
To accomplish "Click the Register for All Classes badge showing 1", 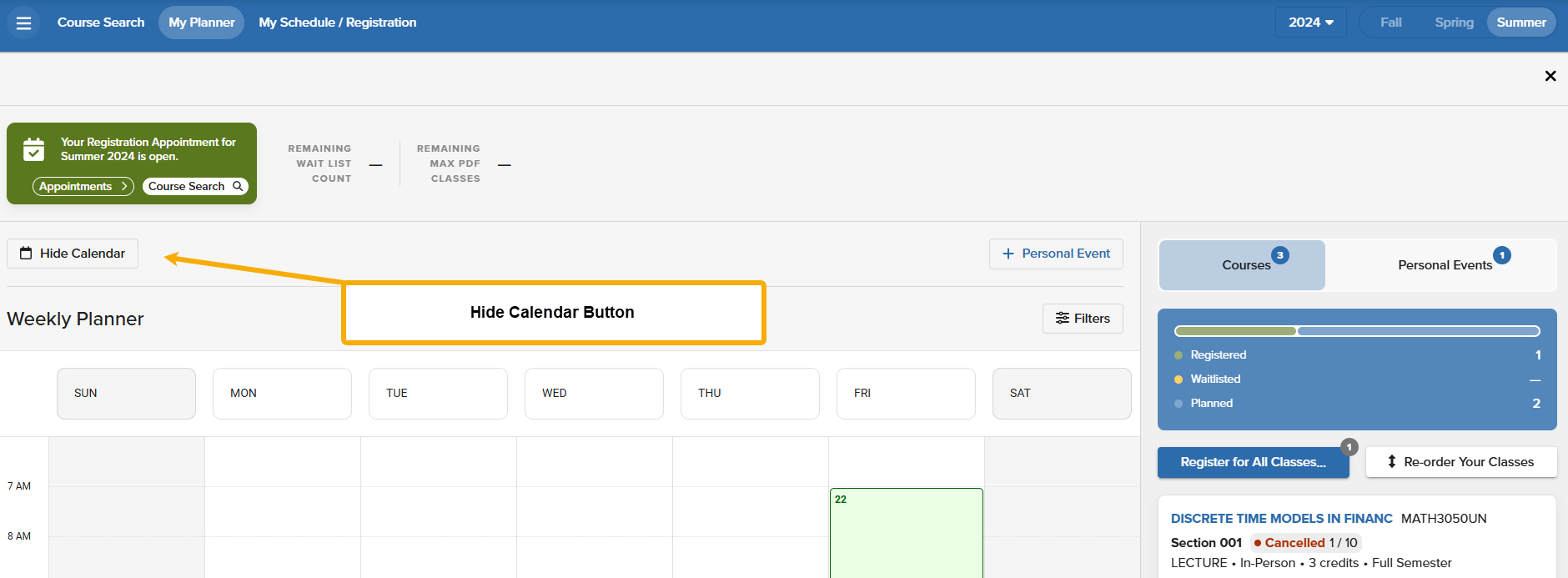I will coord(1349,447).
